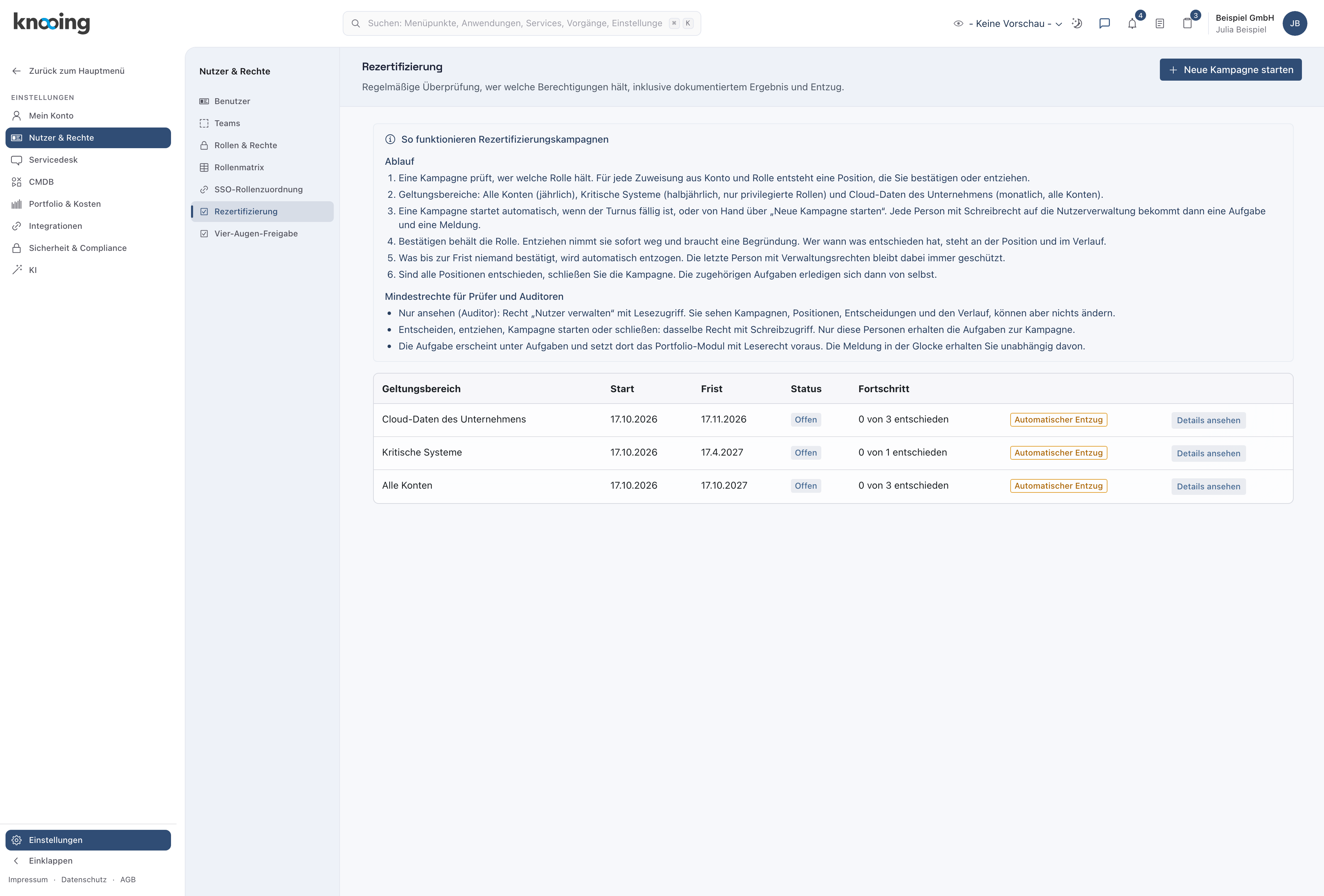1324x896 pixels.
Task: Open the document list icon in header
Action: pos(1159,23)
